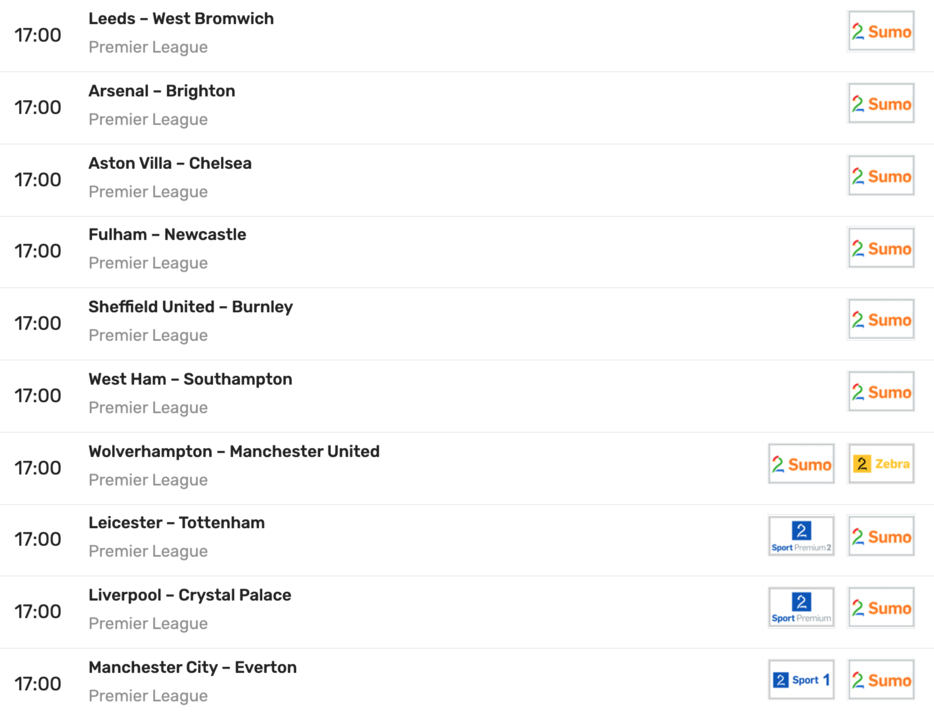This screenshot has height=720, width=934.
Task: Open the Wolverhampton – Manchester United match
Action: click(234, 451)
